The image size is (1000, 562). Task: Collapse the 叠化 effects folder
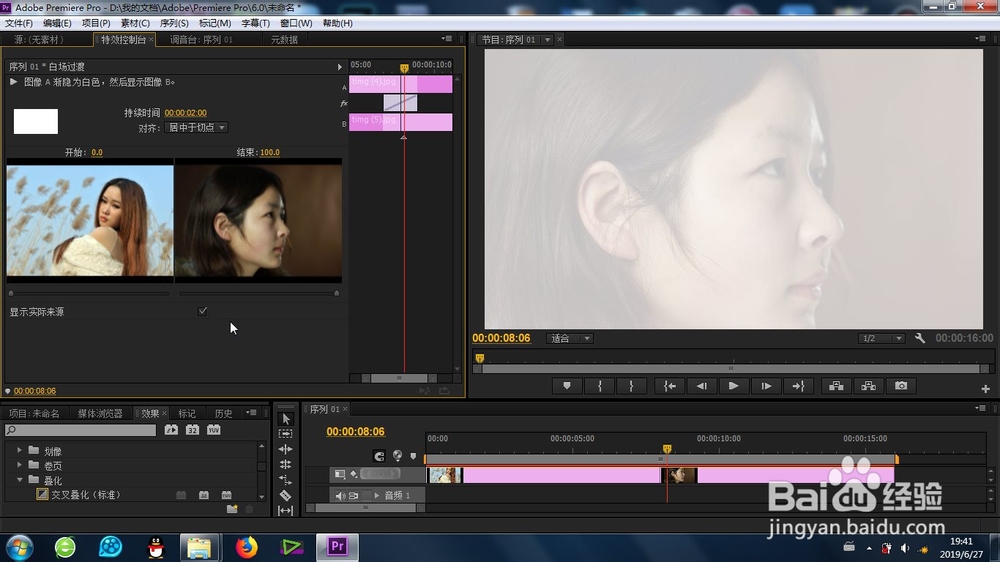click(19, 480)
